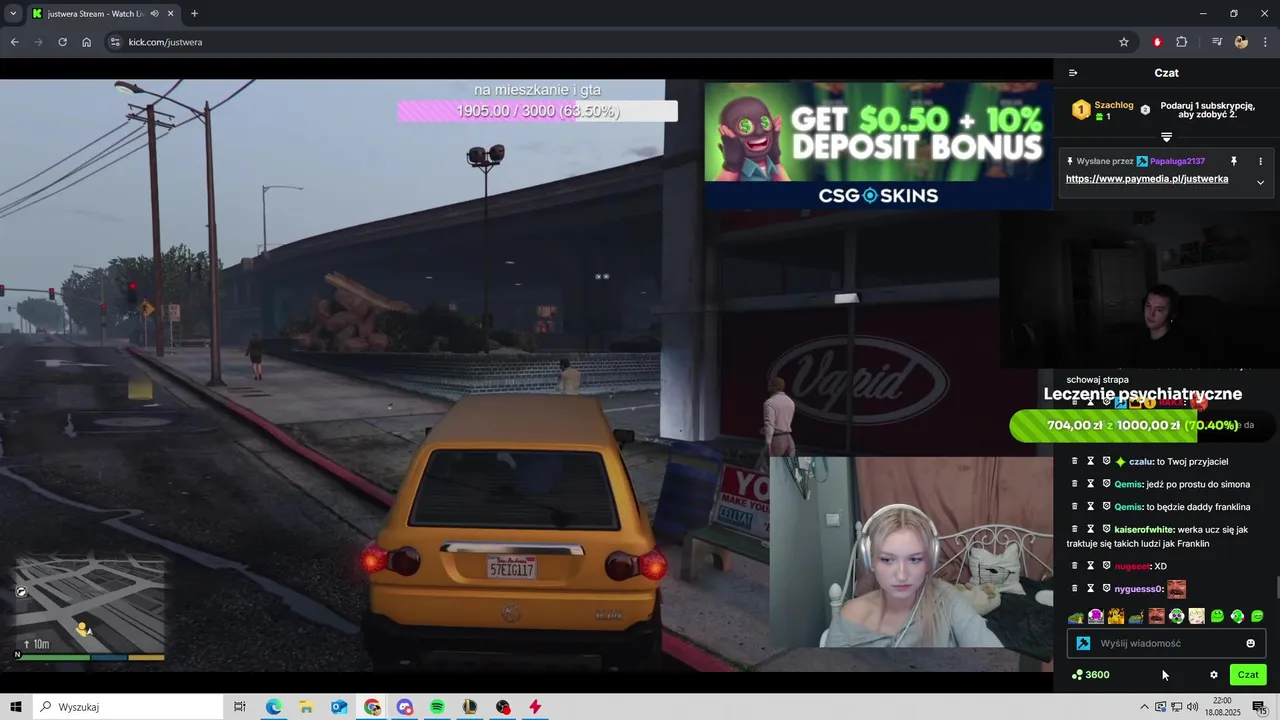Click the "na mieszkanie i gta" donation goal bar

click(x=538, y=111)
